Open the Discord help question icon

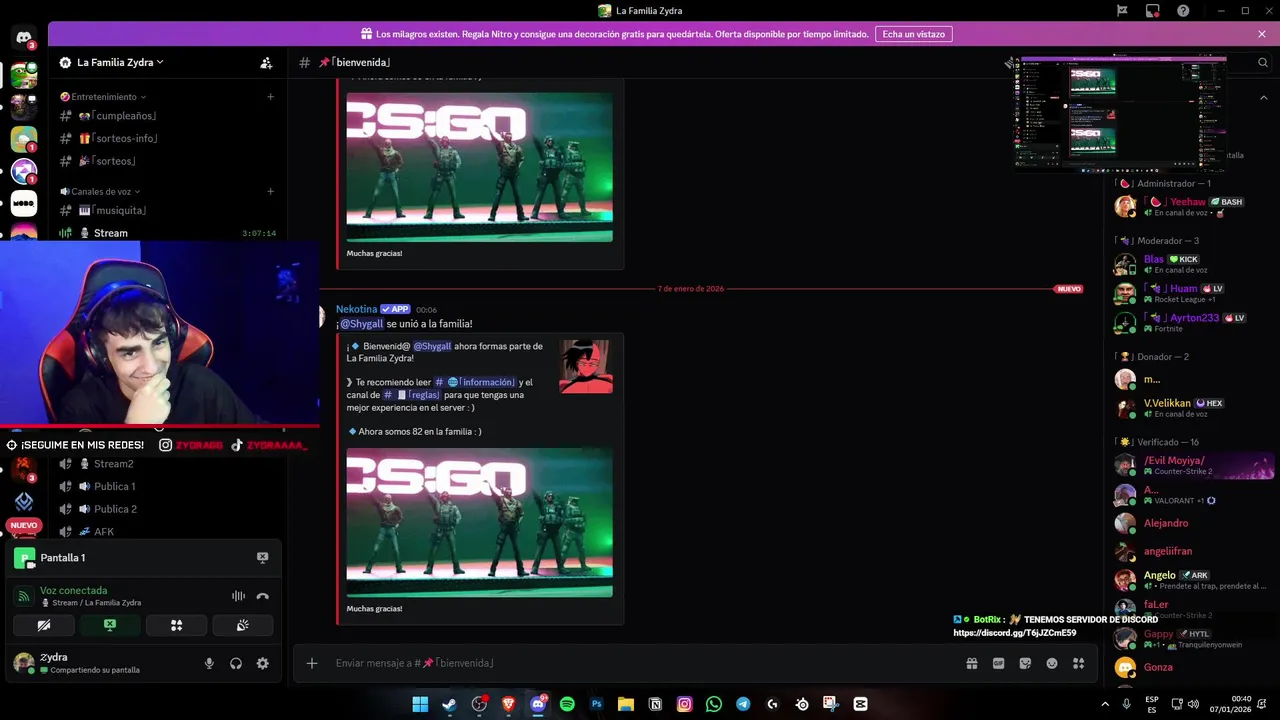point(1183,11)
